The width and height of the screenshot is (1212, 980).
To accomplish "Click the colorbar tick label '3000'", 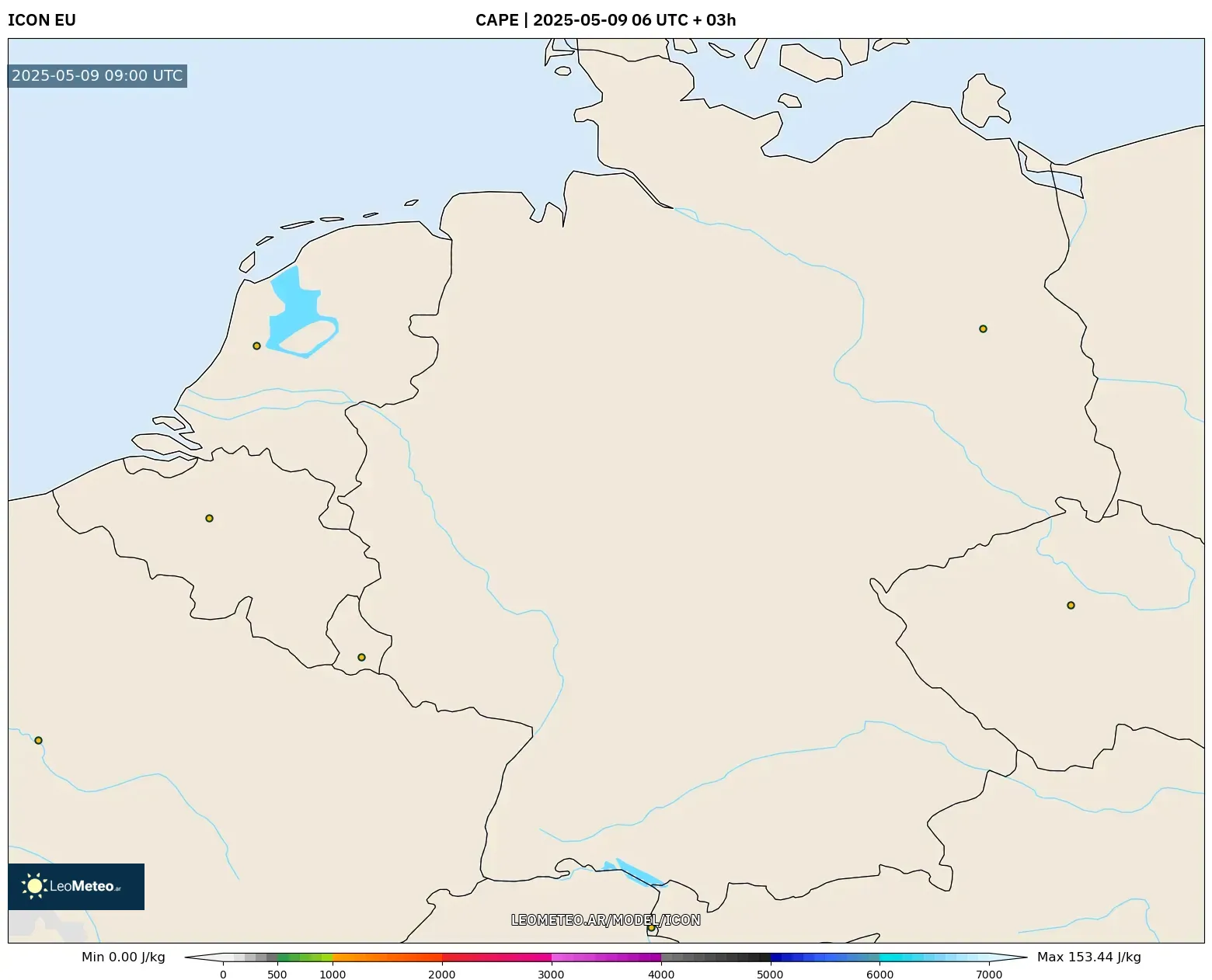I will (x=552, y=975).
